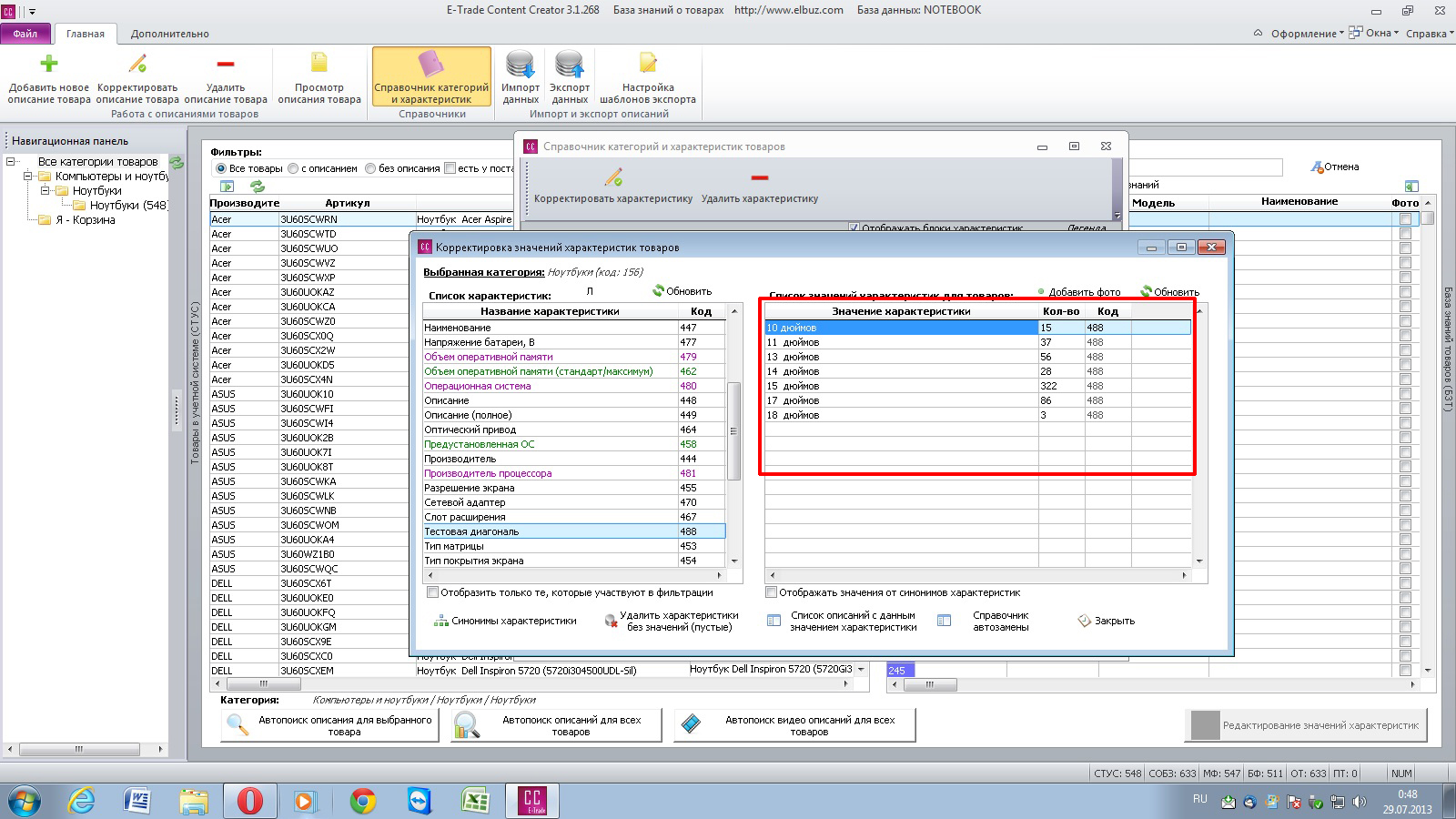Select без описания radio filter

click(x=370, y=168)
